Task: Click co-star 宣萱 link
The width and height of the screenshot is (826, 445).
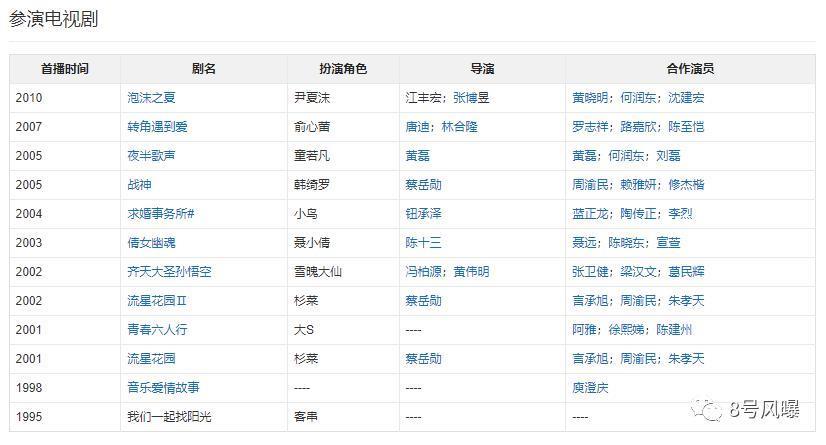Action: tap(668, 242)
